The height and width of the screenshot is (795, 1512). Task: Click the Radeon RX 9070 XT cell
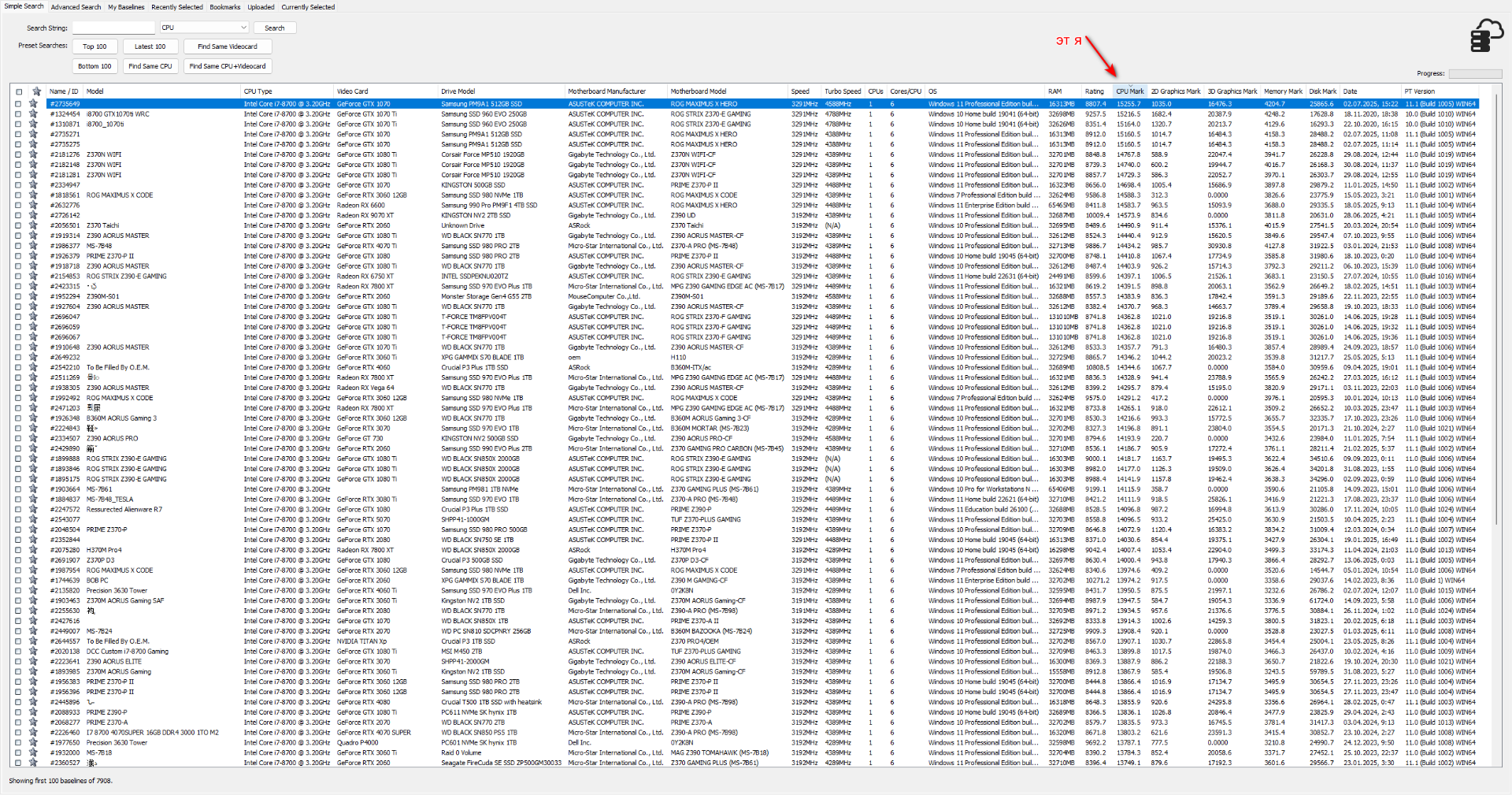(x=365, y=215)
